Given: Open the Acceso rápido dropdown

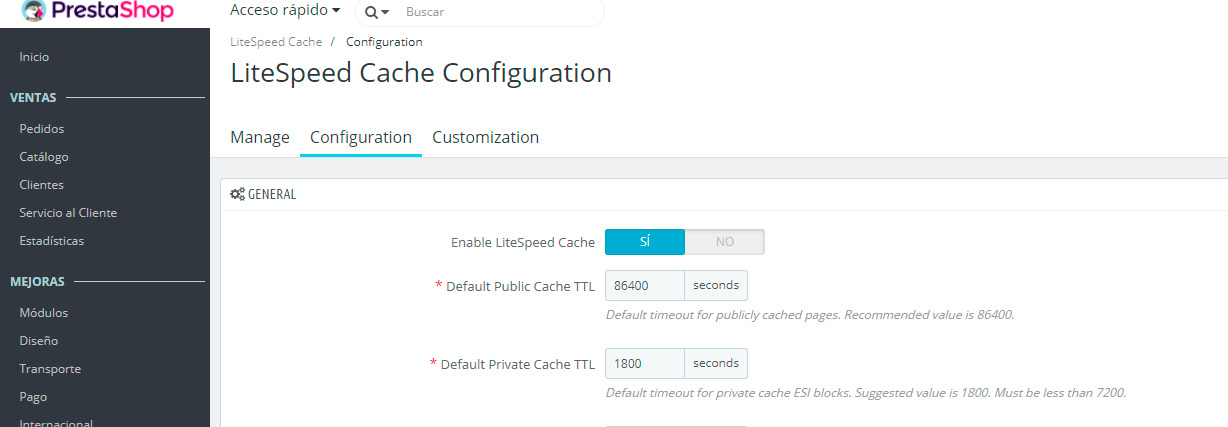Looking at the screenshot, I should click(285, 11).
